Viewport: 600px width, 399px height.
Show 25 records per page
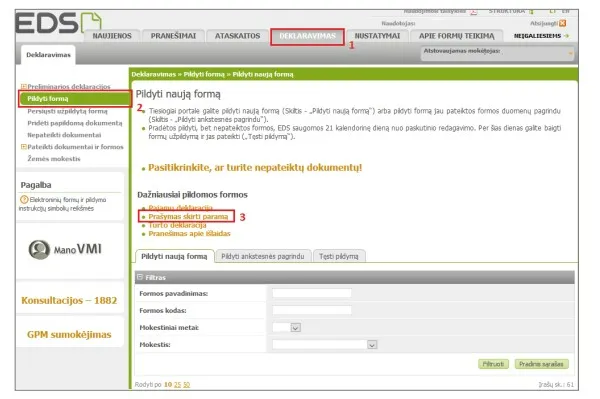point(178,385)
